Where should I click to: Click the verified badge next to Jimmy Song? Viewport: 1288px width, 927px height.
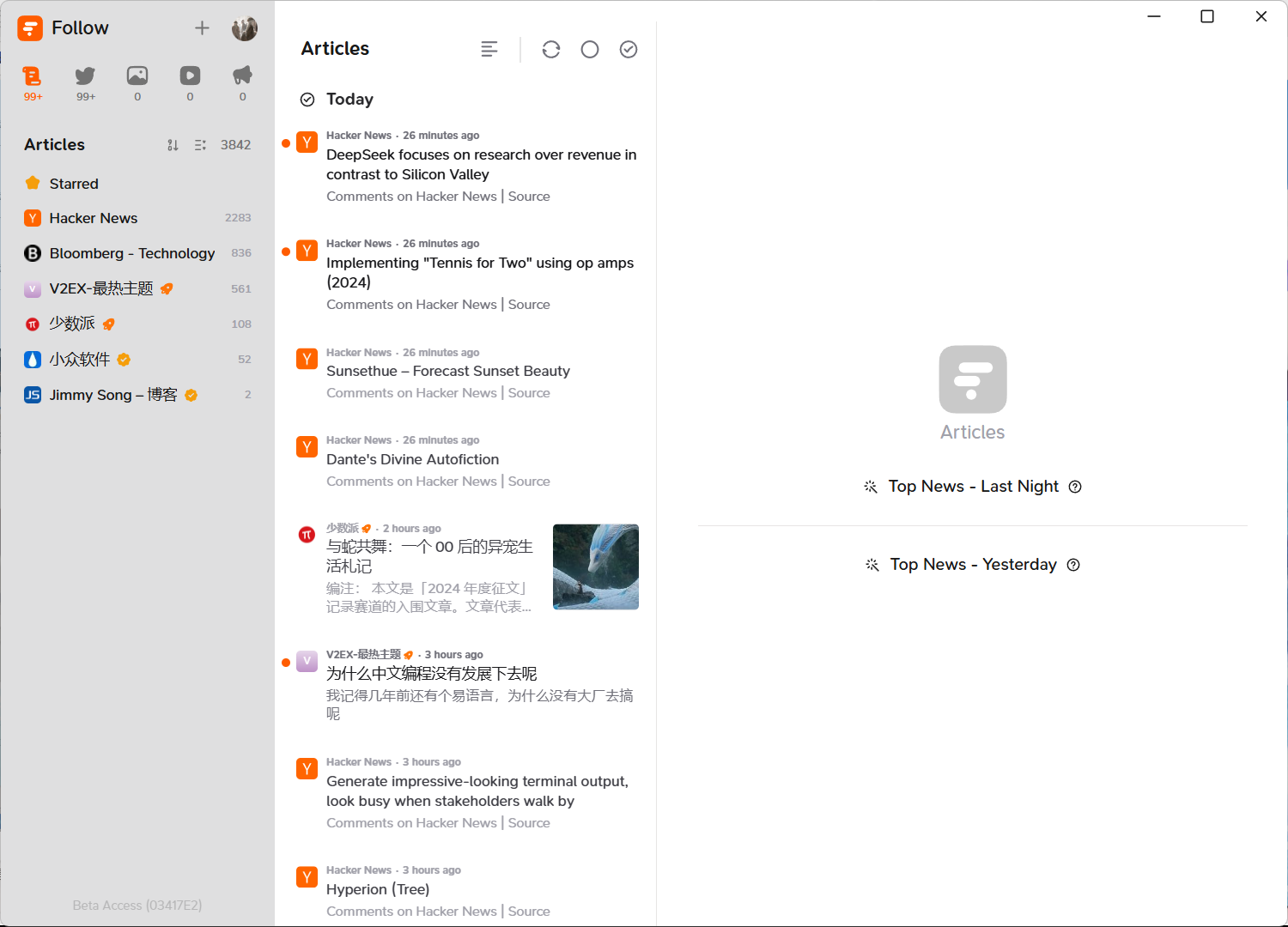[191, 395]
